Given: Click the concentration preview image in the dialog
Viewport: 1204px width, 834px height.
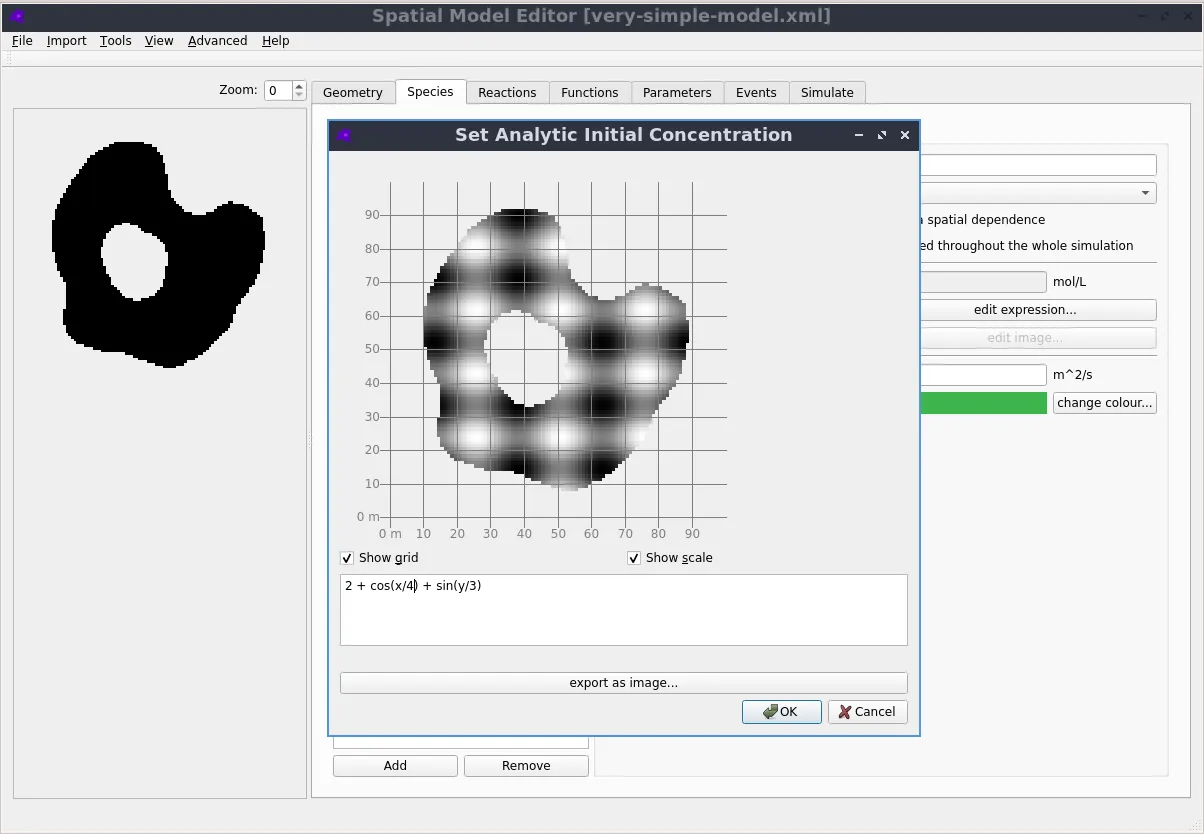Looking at the screenshot, I should coord(556,349).
